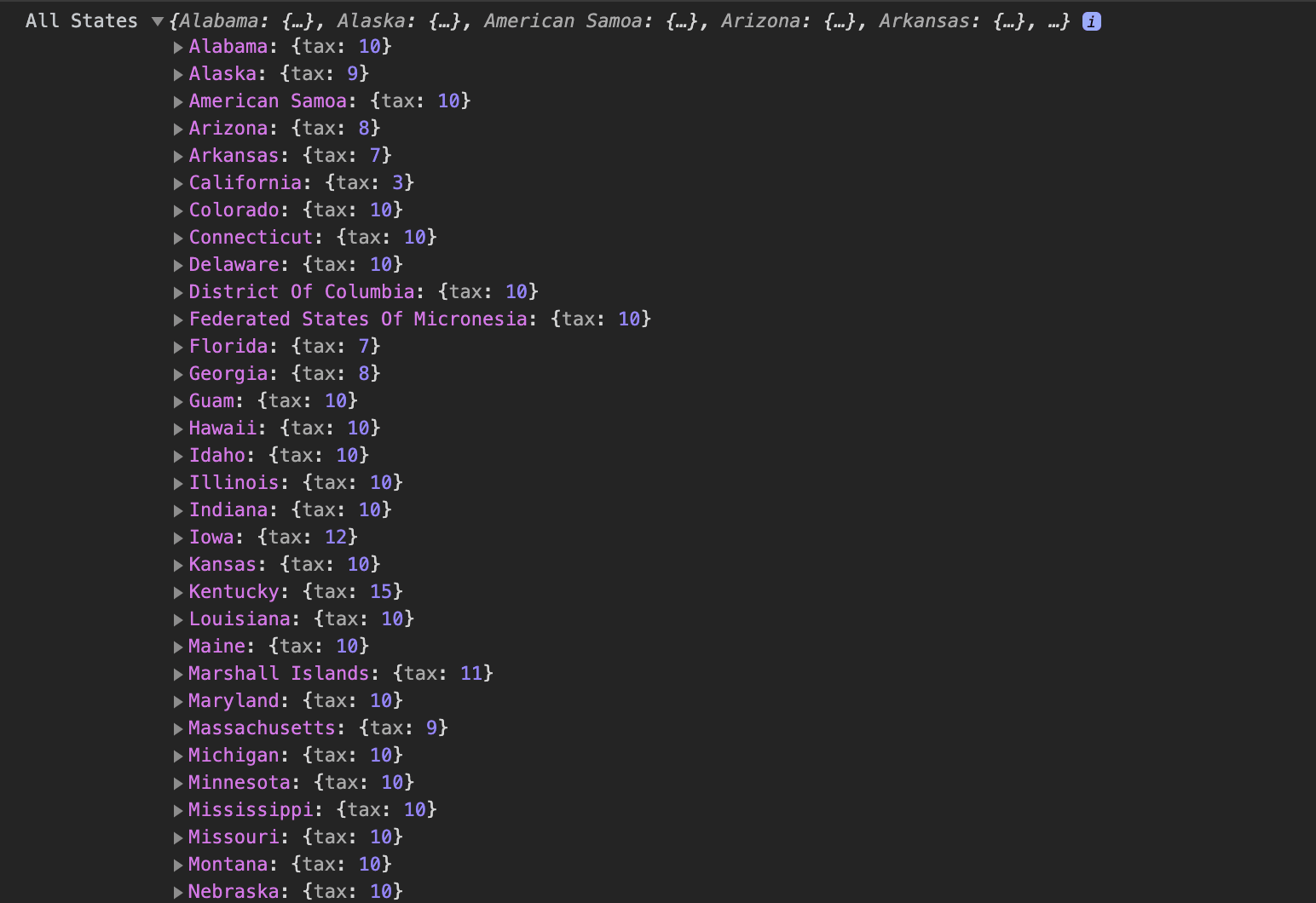1316x903 pixels.
Task: Expand the Kansas entry
Action: pos(178,566)
